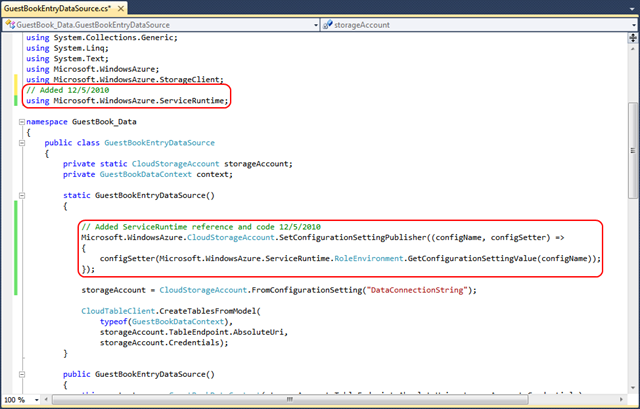Screen dimensions: 640x409
Task: Click 'typeof(GuestBookDataContext),' line
Action: point(166,322)
